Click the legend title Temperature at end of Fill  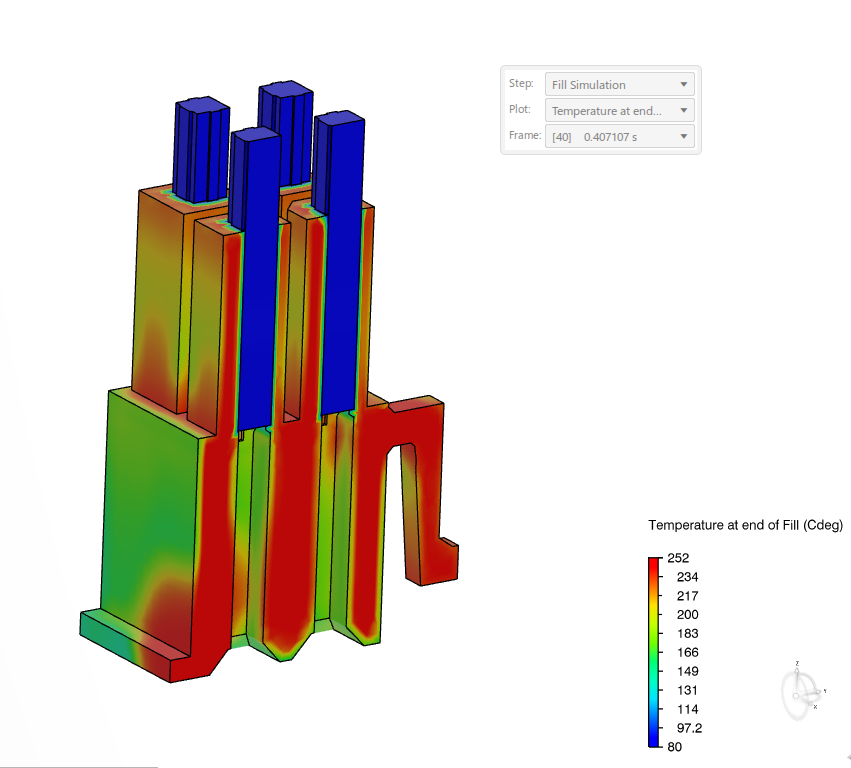click(745, 525)
